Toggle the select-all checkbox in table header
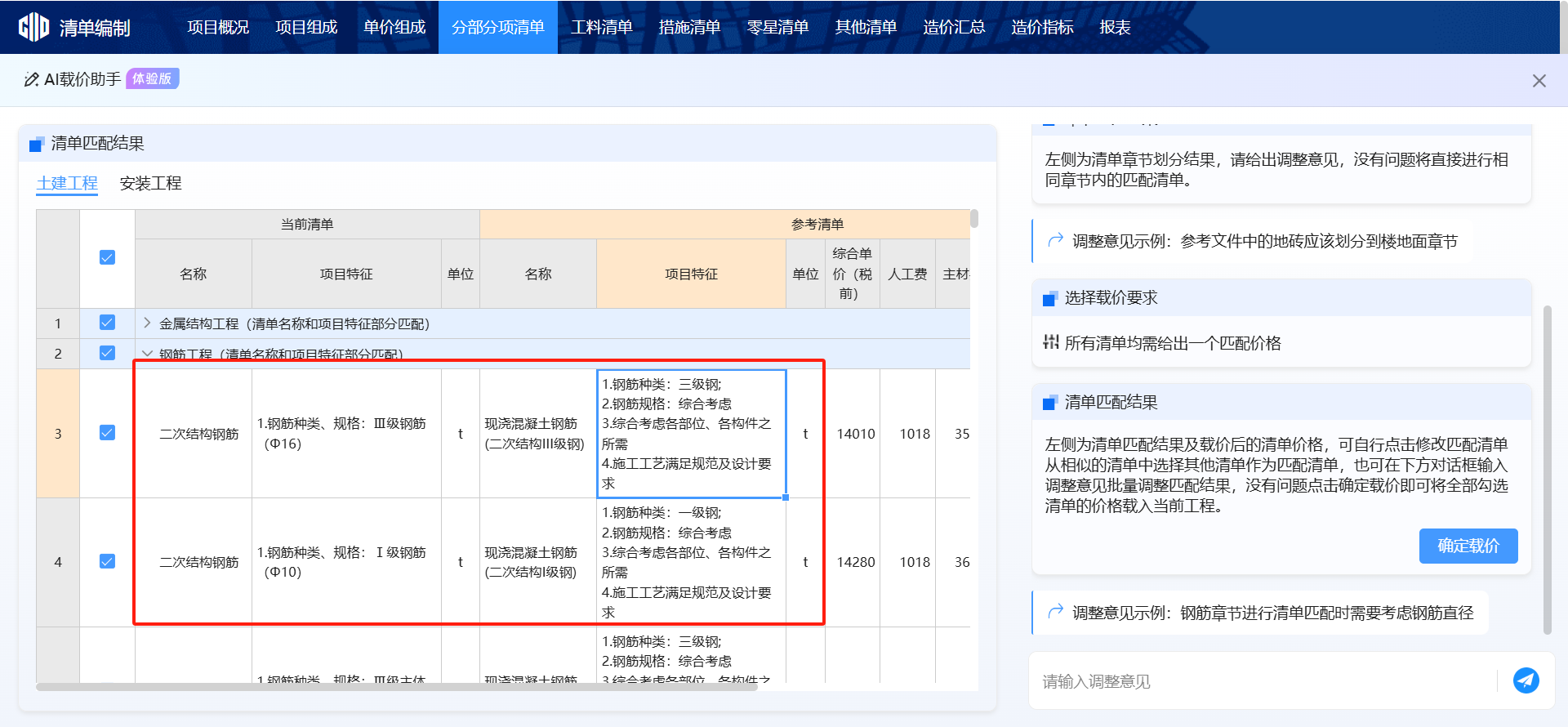 pyautogui.click(x=107, y=257)
